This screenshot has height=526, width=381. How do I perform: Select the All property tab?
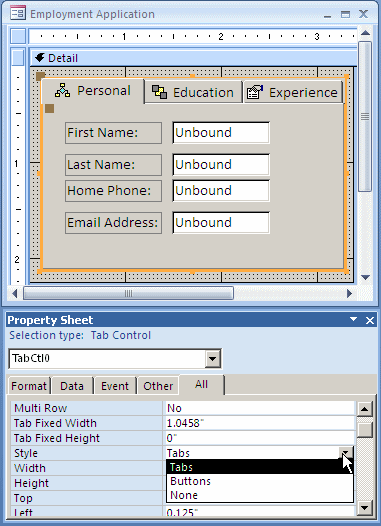click(x=202, y=384)
